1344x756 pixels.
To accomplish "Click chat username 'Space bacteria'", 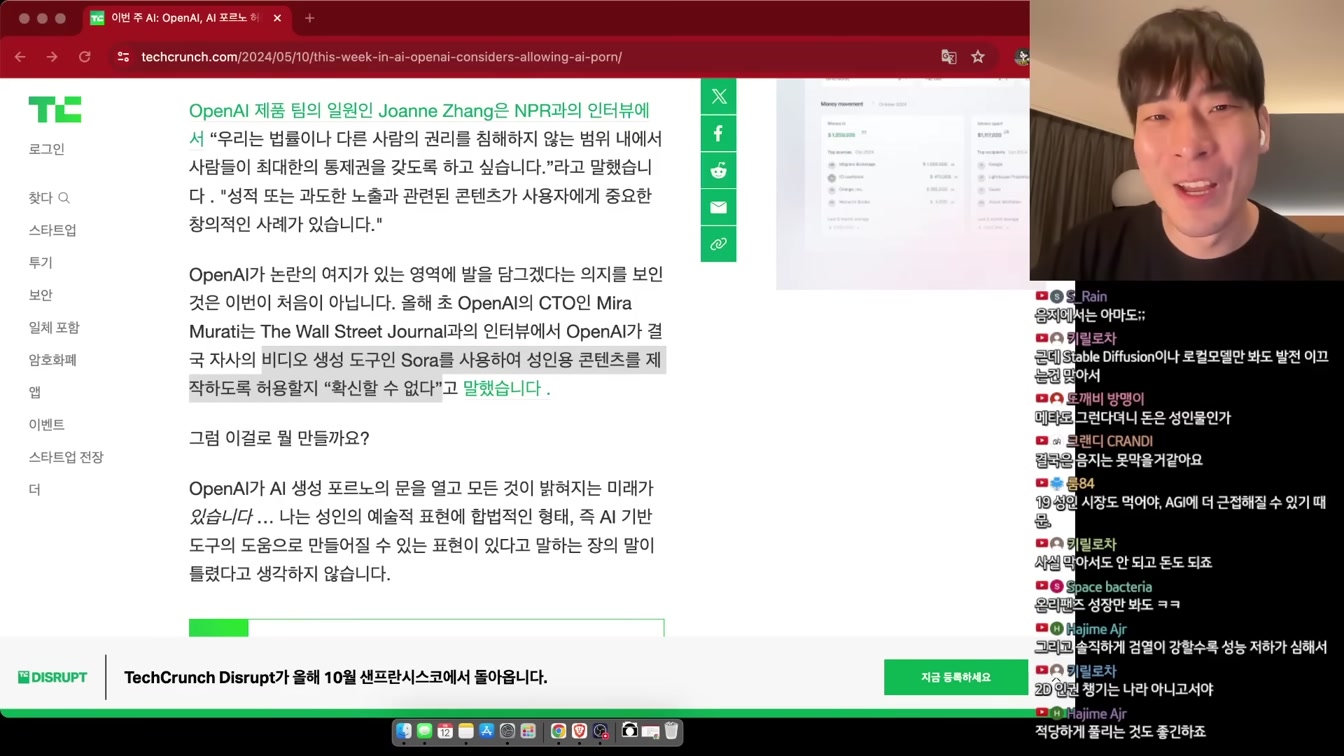I will click(1109, 587).
